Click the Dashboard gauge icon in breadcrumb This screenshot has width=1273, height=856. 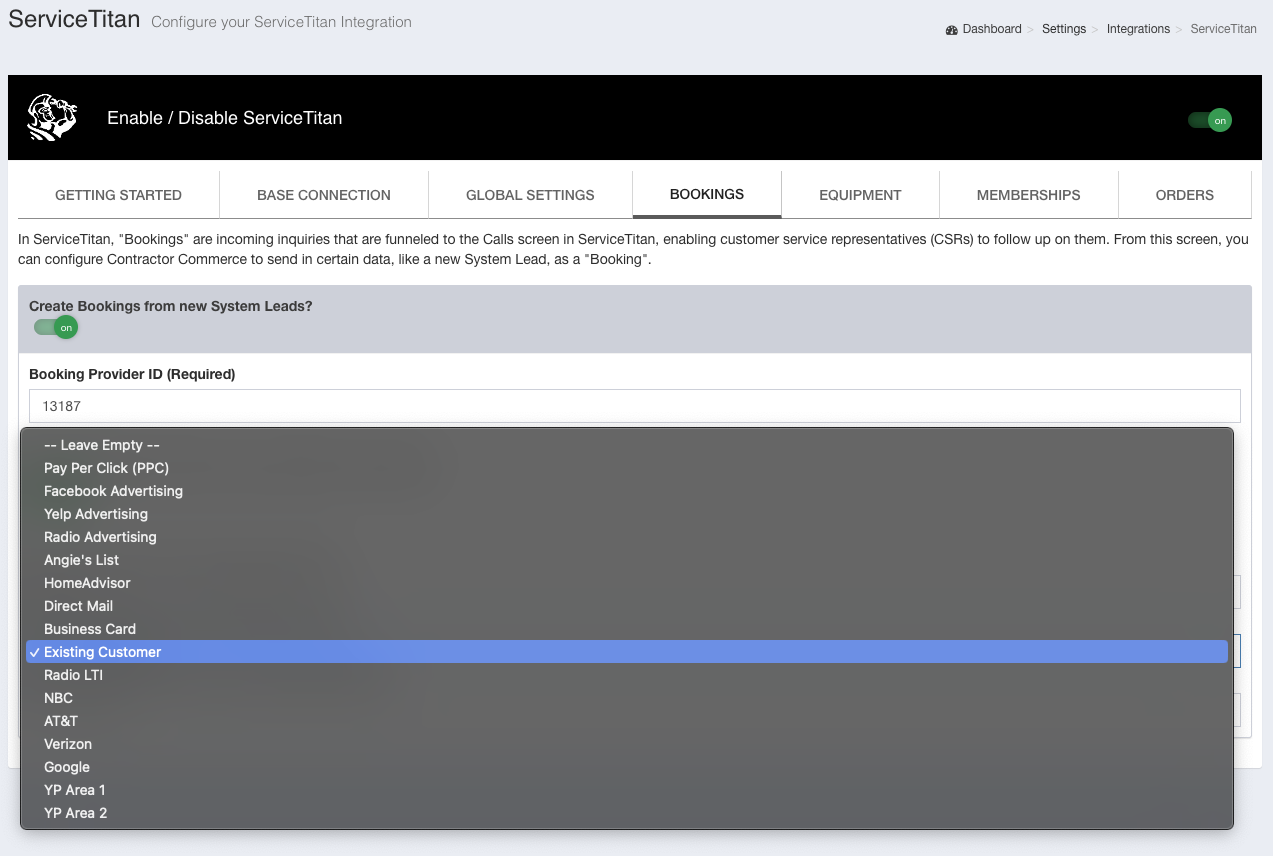pos(951,30)
